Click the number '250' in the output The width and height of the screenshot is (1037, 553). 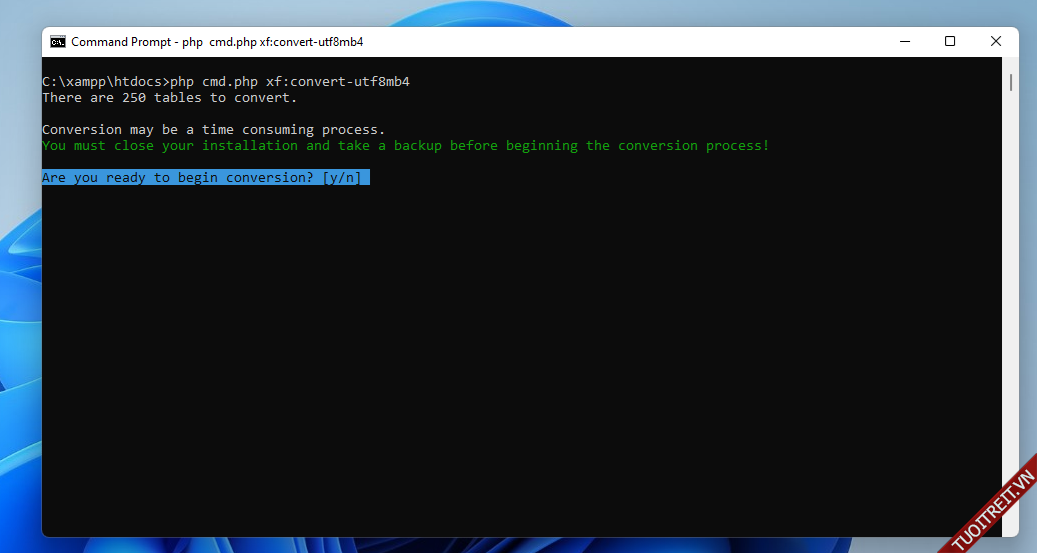[133, 98]
